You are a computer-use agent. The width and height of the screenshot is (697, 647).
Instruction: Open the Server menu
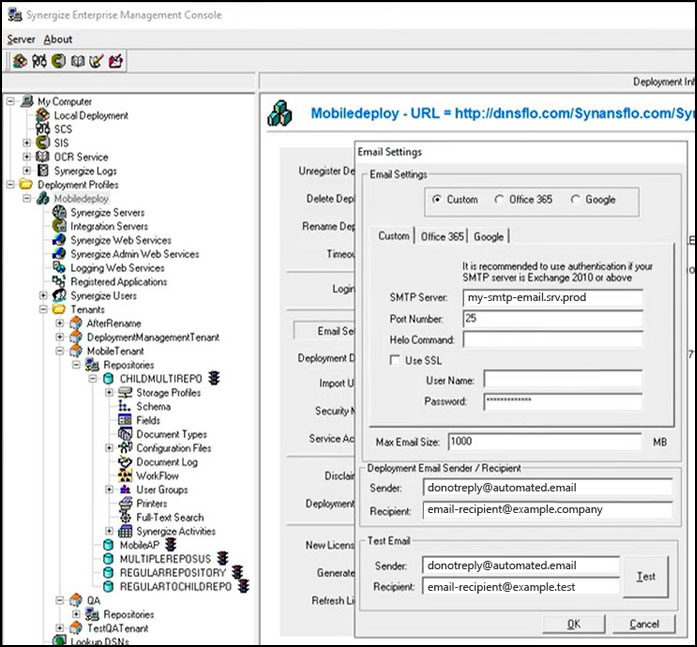[20, 39]
